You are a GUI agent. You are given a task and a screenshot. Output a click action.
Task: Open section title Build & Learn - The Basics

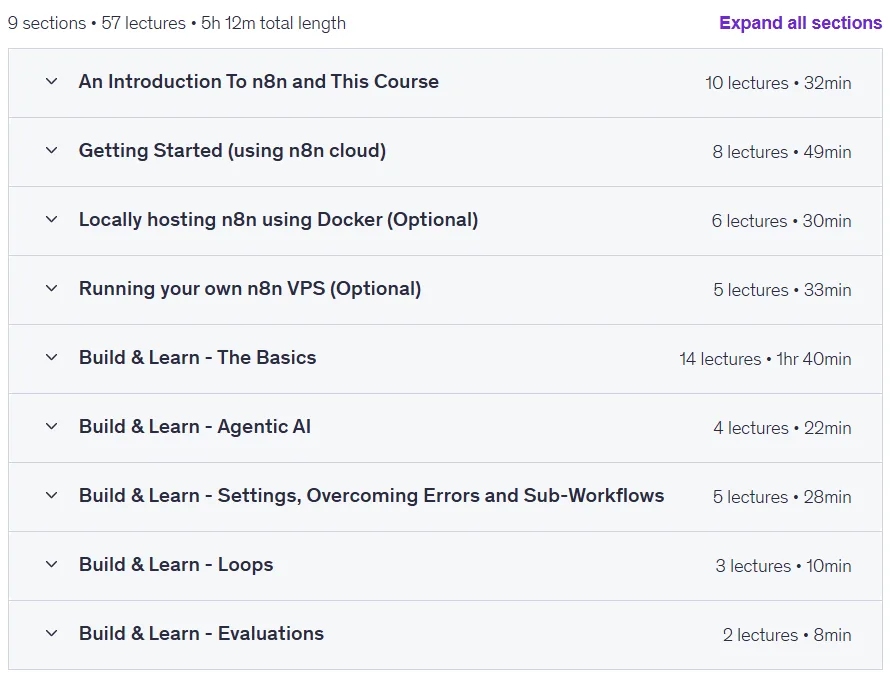coord(198,358)
